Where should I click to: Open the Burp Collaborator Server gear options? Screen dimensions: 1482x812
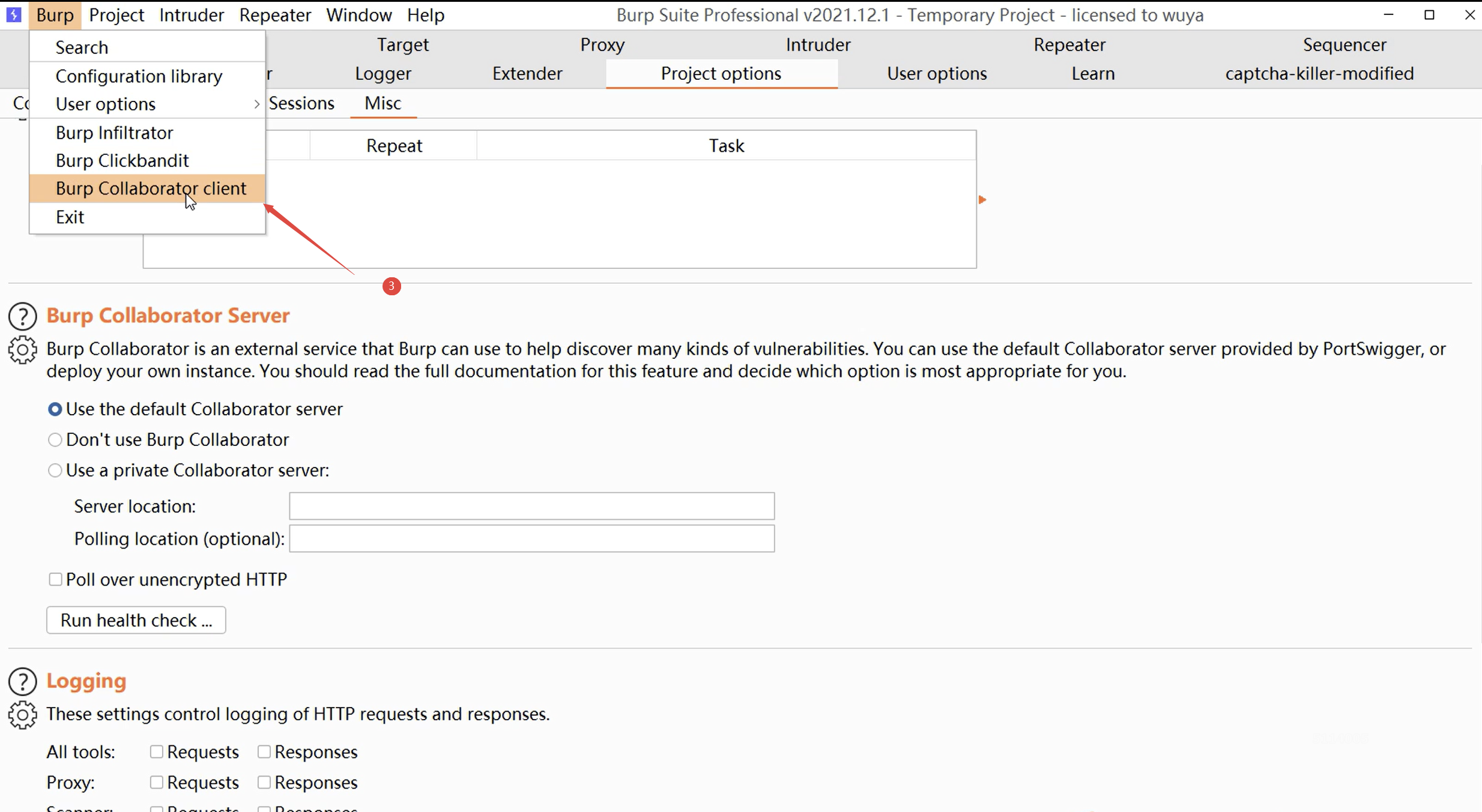23,350
